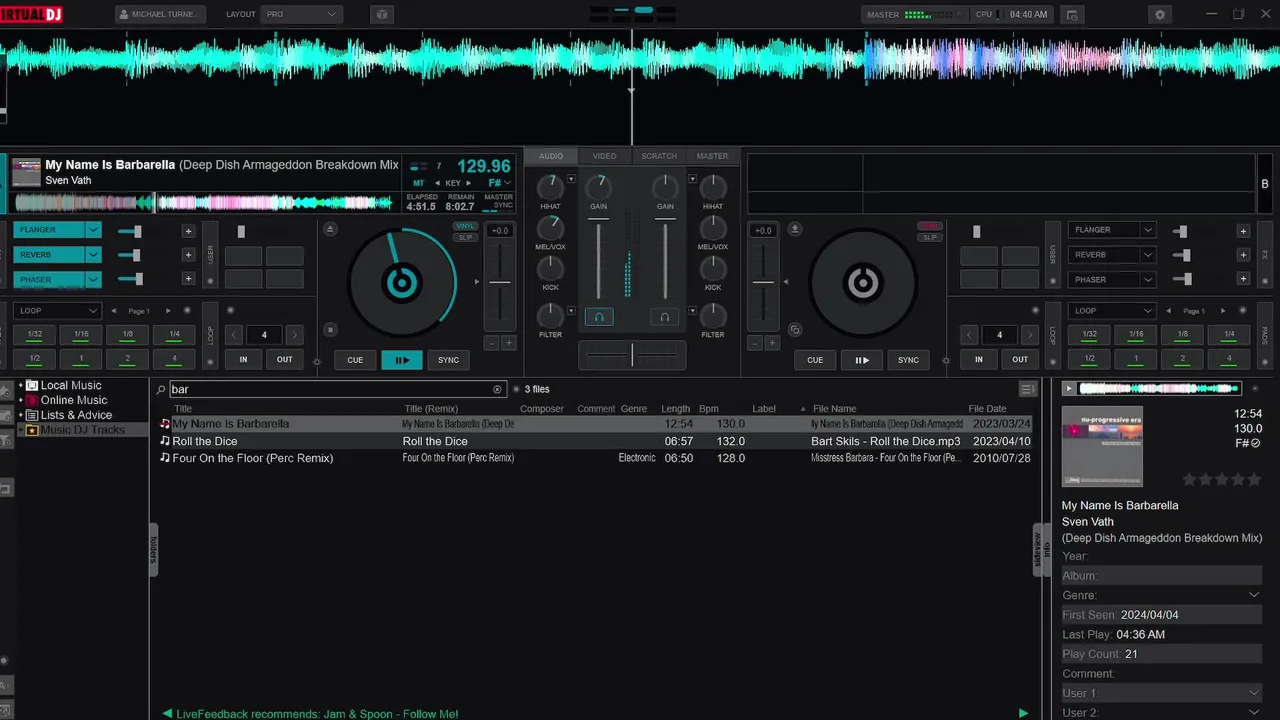This screenshot has width=1280, height=720.
Task: Toggle REVERB effect on left deck
Action: (x=49, y=255)
